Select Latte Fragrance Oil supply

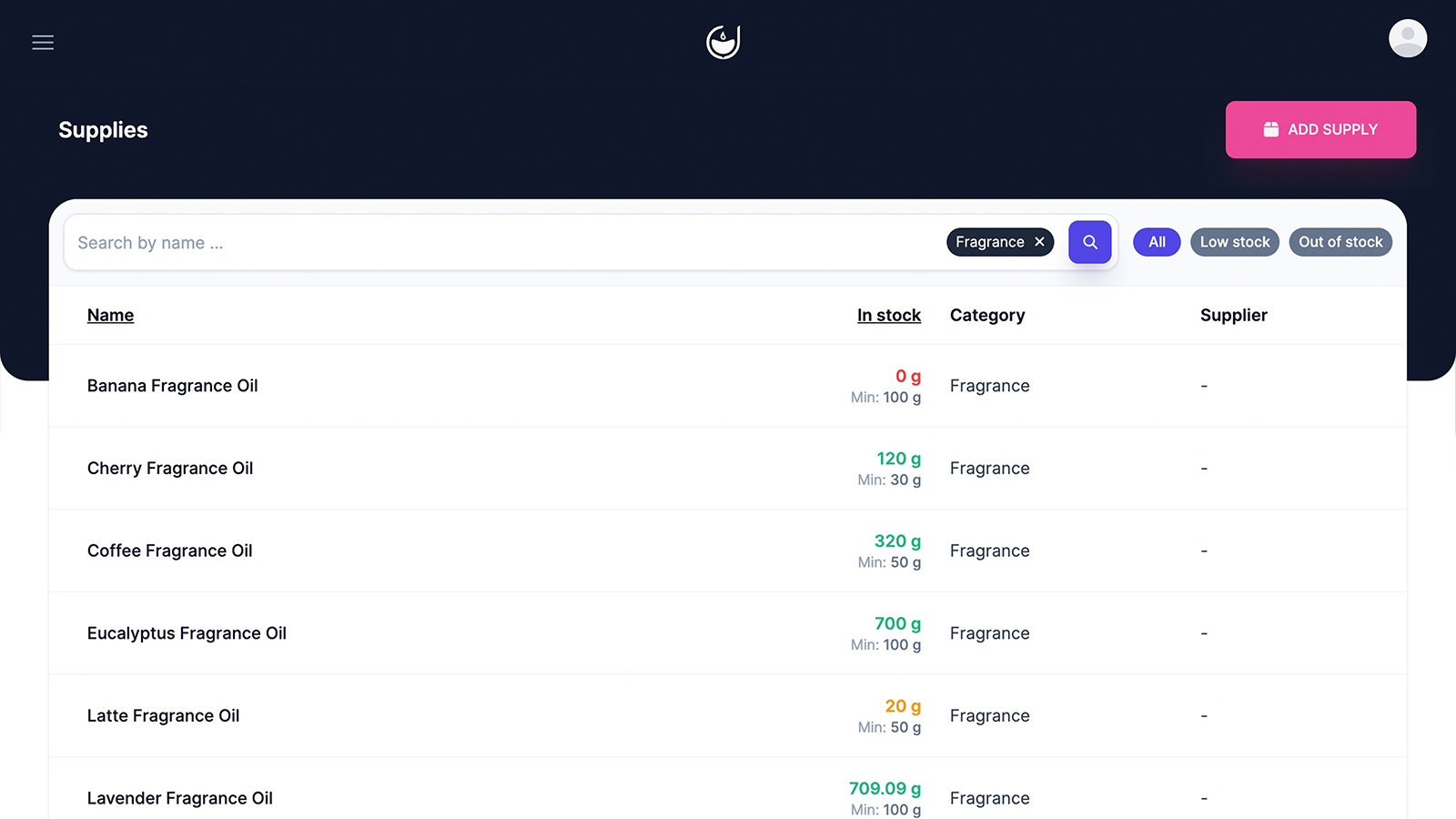(x=728, y=716)
